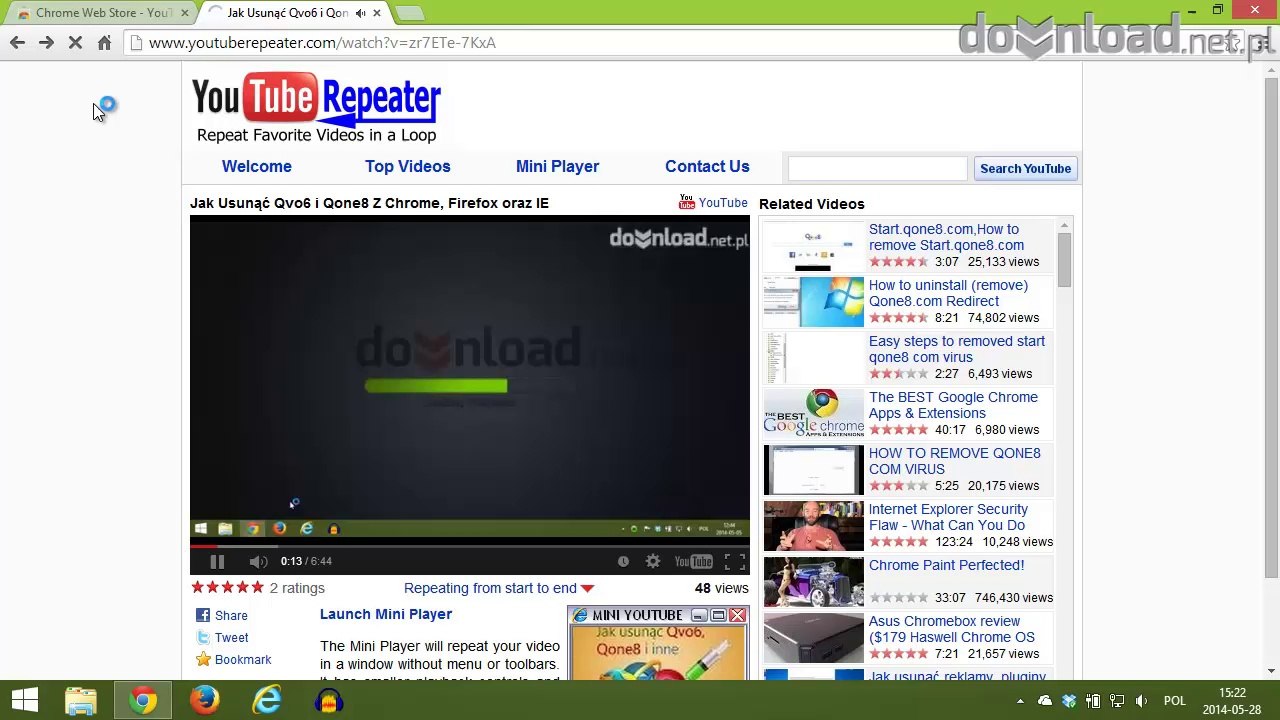Click the YouTube search text field
The width and height of the screenshot is (1280, 720).
click(x=877, y=168)
